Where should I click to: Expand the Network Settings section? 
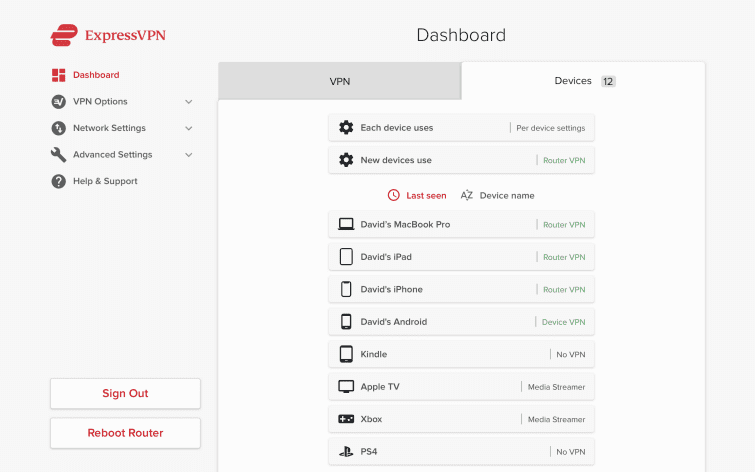coord(189,128)
